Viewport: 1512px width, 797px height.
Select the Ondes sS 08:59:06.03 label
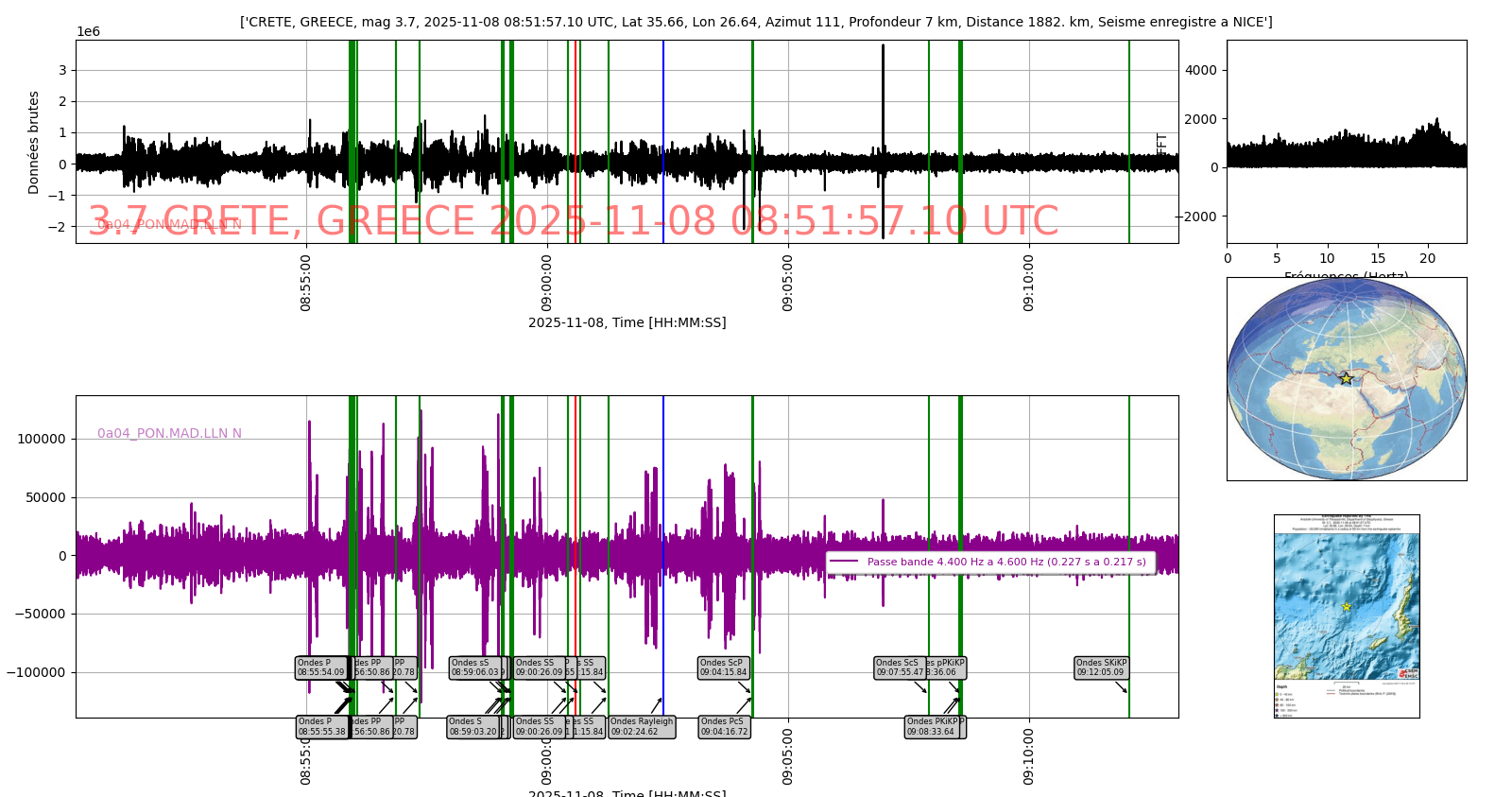pyautogui.click(x=474, y=667)
